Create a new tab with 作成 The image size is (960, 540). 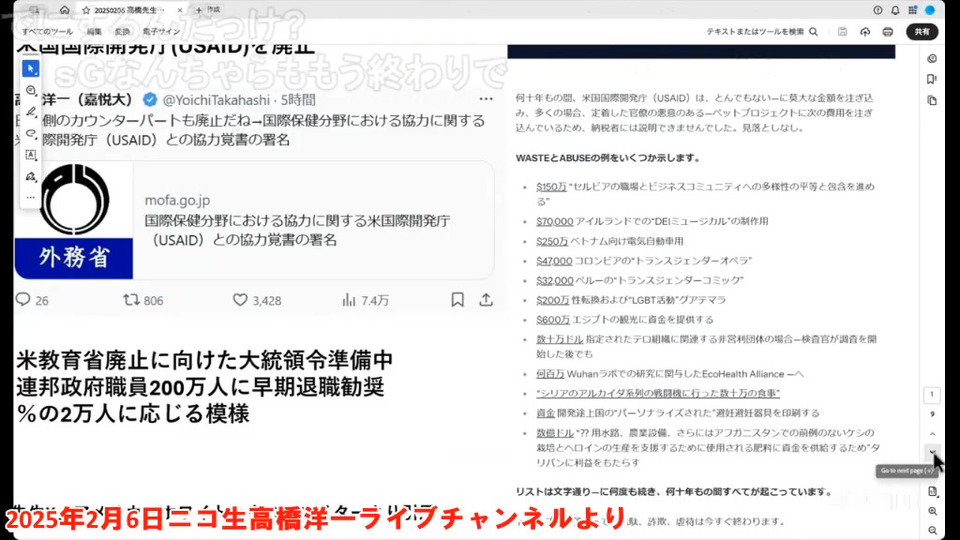coord(208,10)
